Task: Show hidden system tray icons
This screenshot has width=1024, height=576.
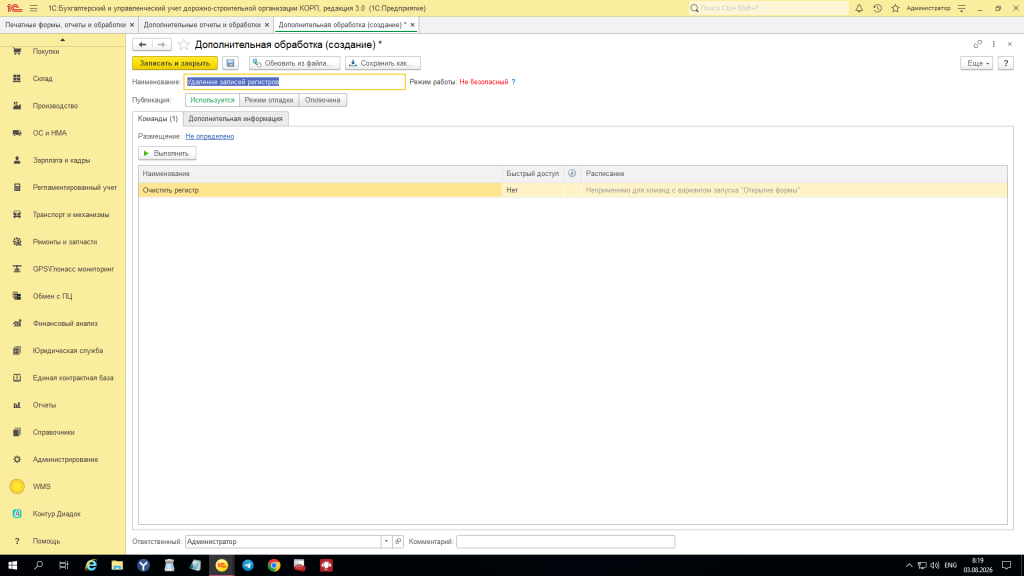Action: coord(908,566)
